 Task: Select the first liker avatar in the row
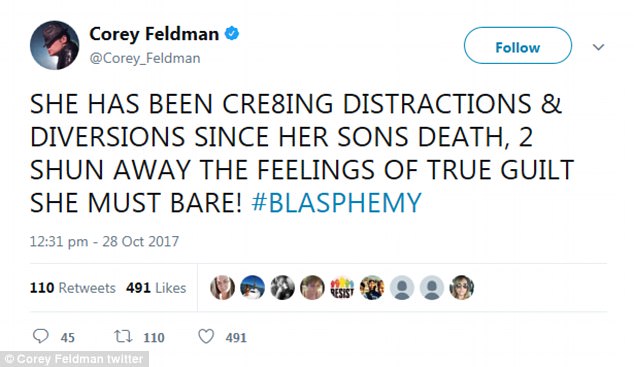(x=222, y=288)
